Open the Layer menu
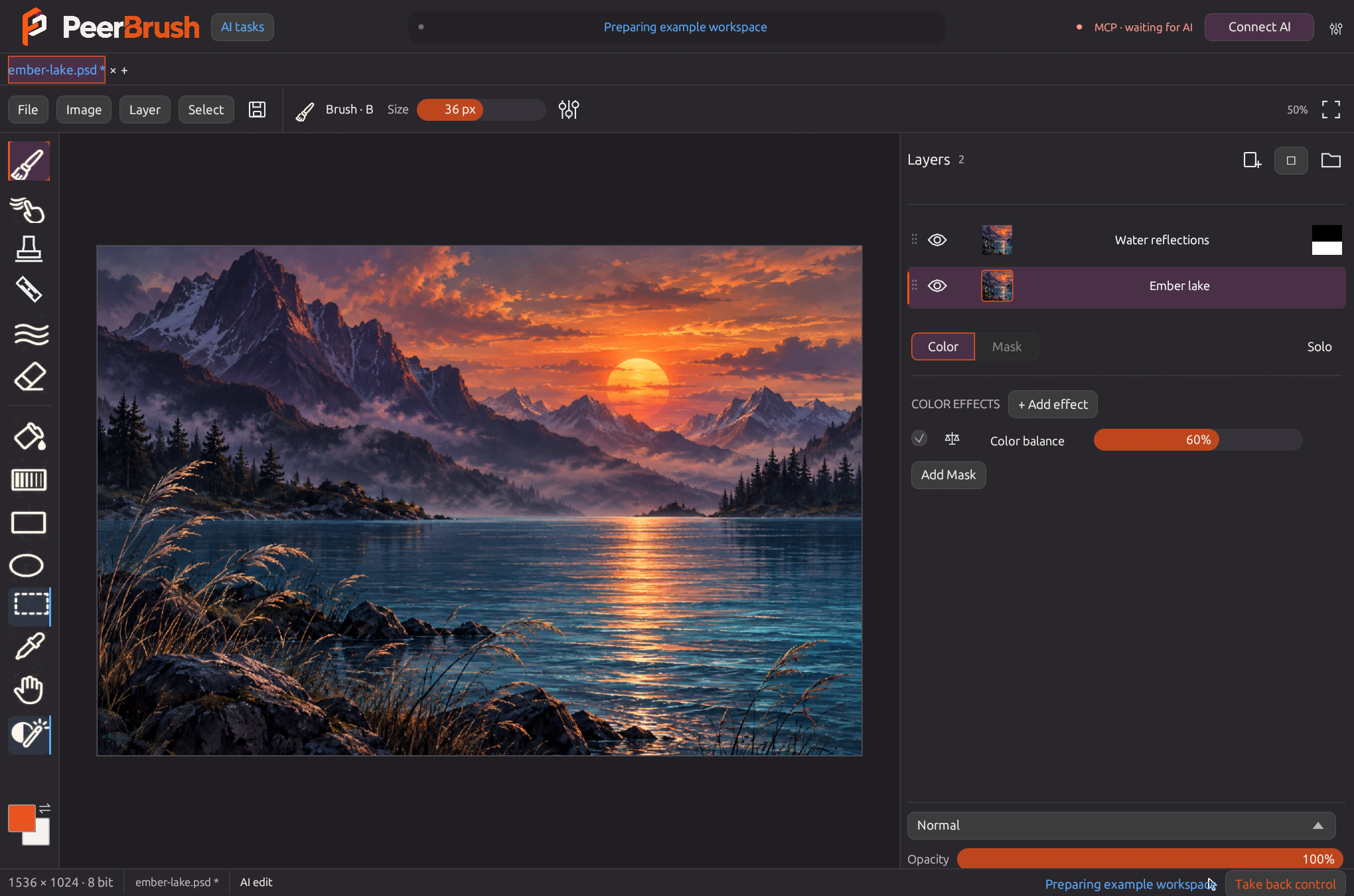This screenshot has height=896, width=1354. click(145, 110)
